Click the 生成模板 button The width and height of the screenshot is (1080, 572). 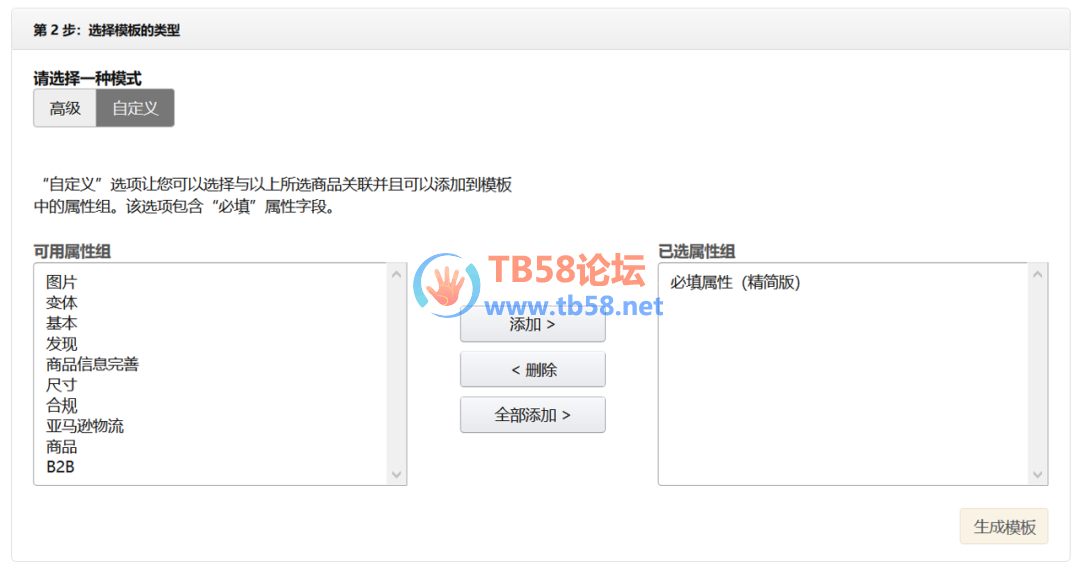pos(1004,527)
